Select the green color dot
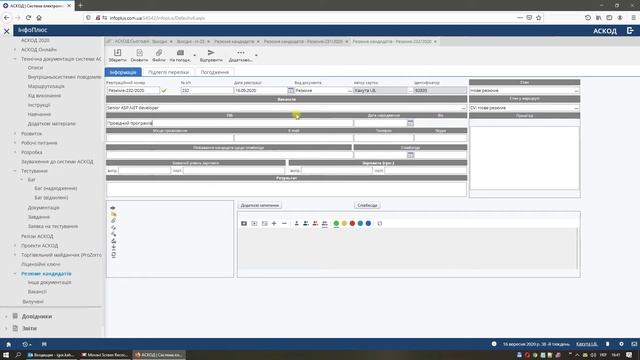The height and width of the screenshot is (360, 640). pos(336,223)
